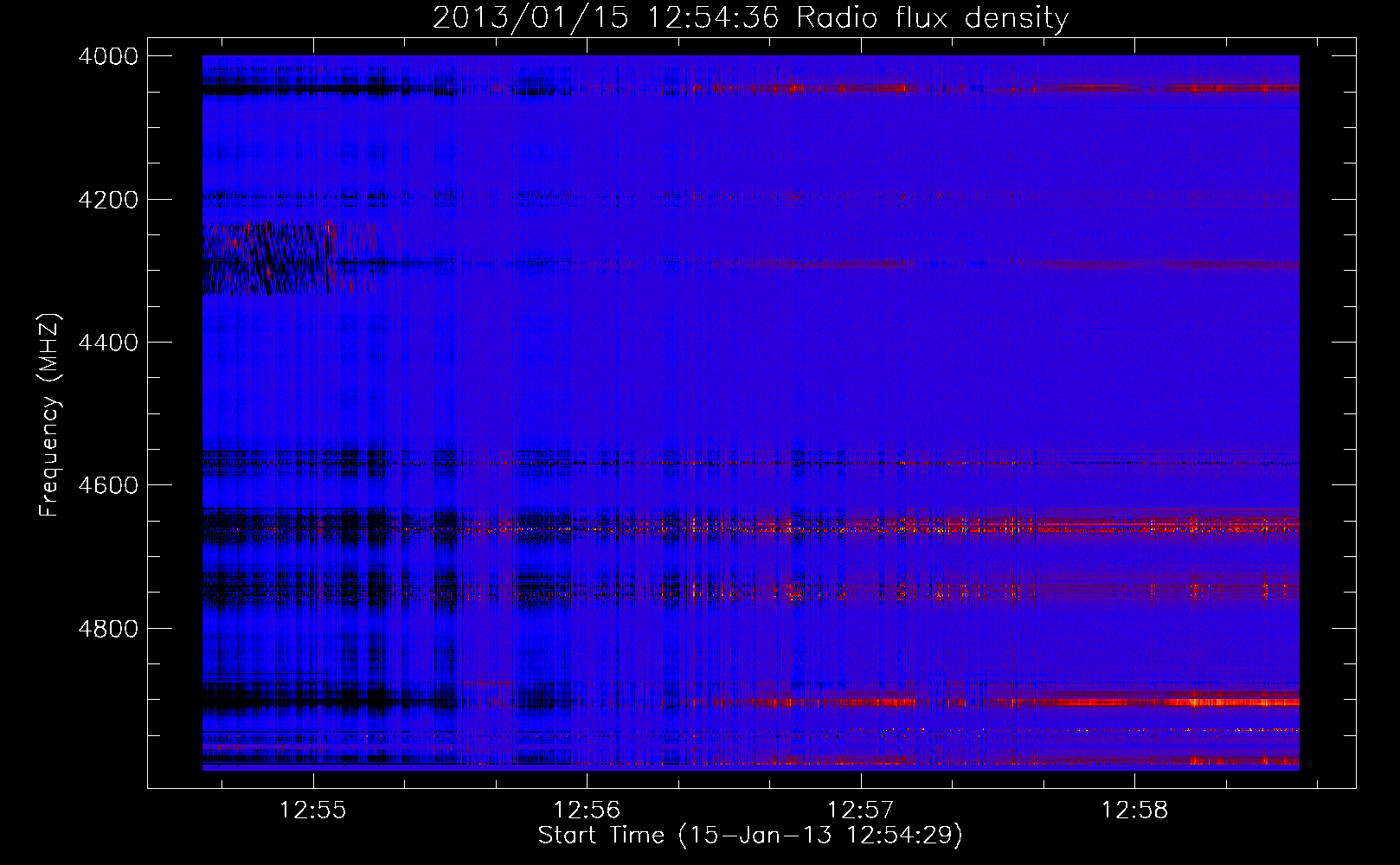Image resolution: width=1400 pixels, height=865 pixels.
Task: Click the 12:57 time axis label
Action: click(x=860, y=811)
